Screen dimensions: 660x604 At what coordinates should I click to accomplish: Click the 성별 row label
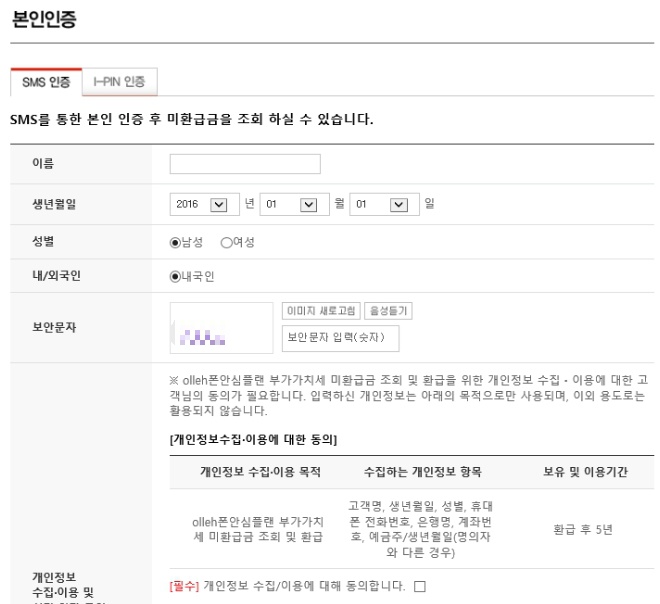43,242
